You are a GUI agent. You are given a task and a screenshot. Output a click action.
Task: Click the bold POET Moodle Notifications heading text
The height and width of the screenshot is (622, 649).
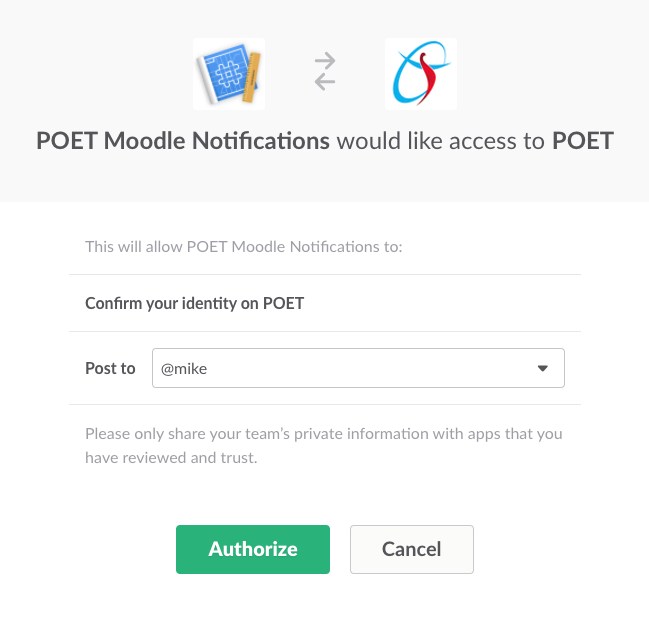(x=183, y=141)
